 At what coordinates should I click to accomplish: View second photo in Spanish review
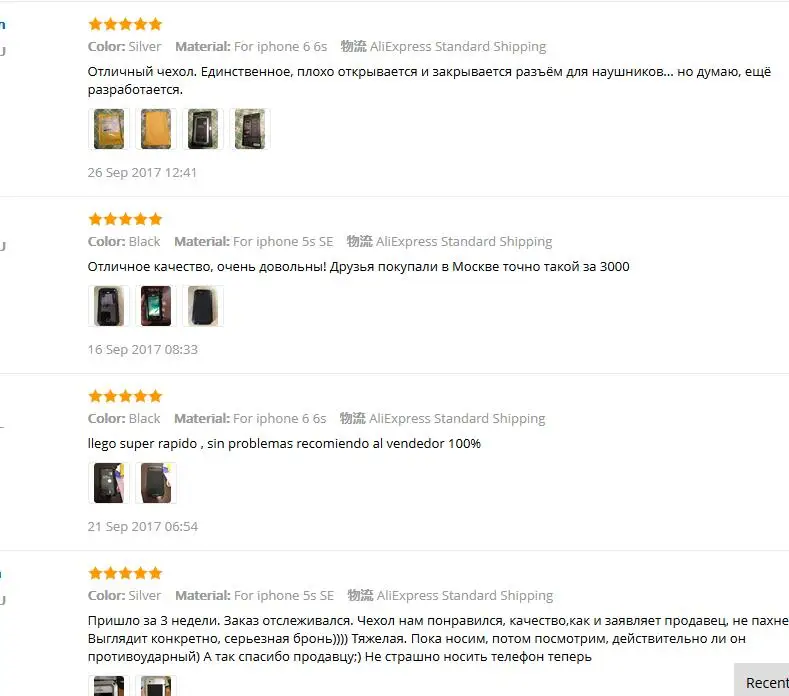pos(155,483)
